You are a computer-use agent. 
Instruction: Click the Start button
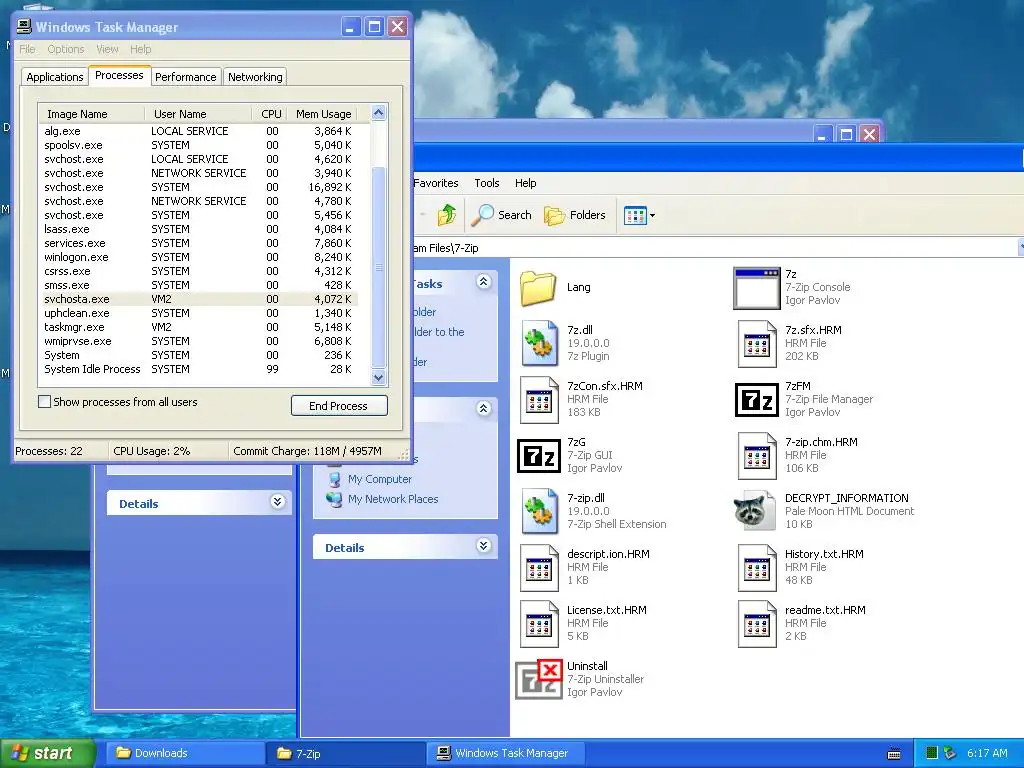pos(47,754)
